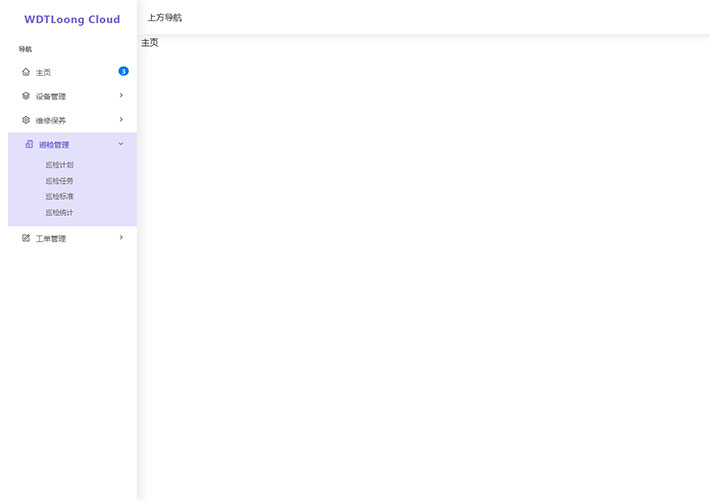Viewport: 710px width, 501px height.
Task: Click the WDTLoong Cloud logo title
Action: 72,19
